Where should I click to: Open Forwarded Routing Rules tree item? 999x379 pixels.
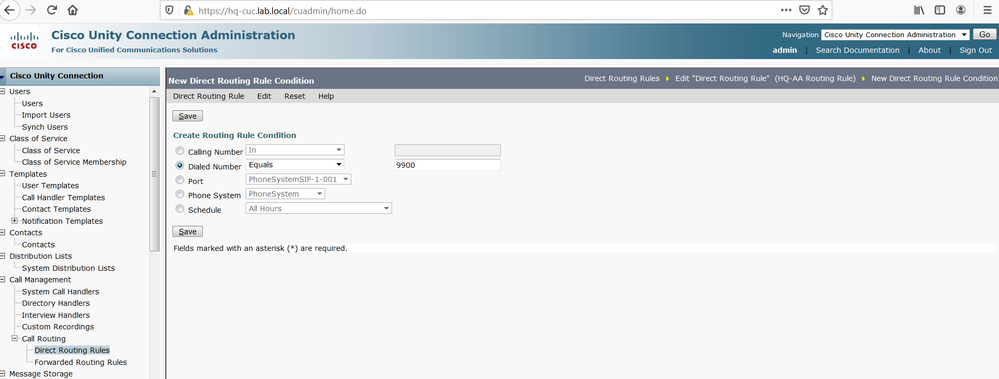80,362
